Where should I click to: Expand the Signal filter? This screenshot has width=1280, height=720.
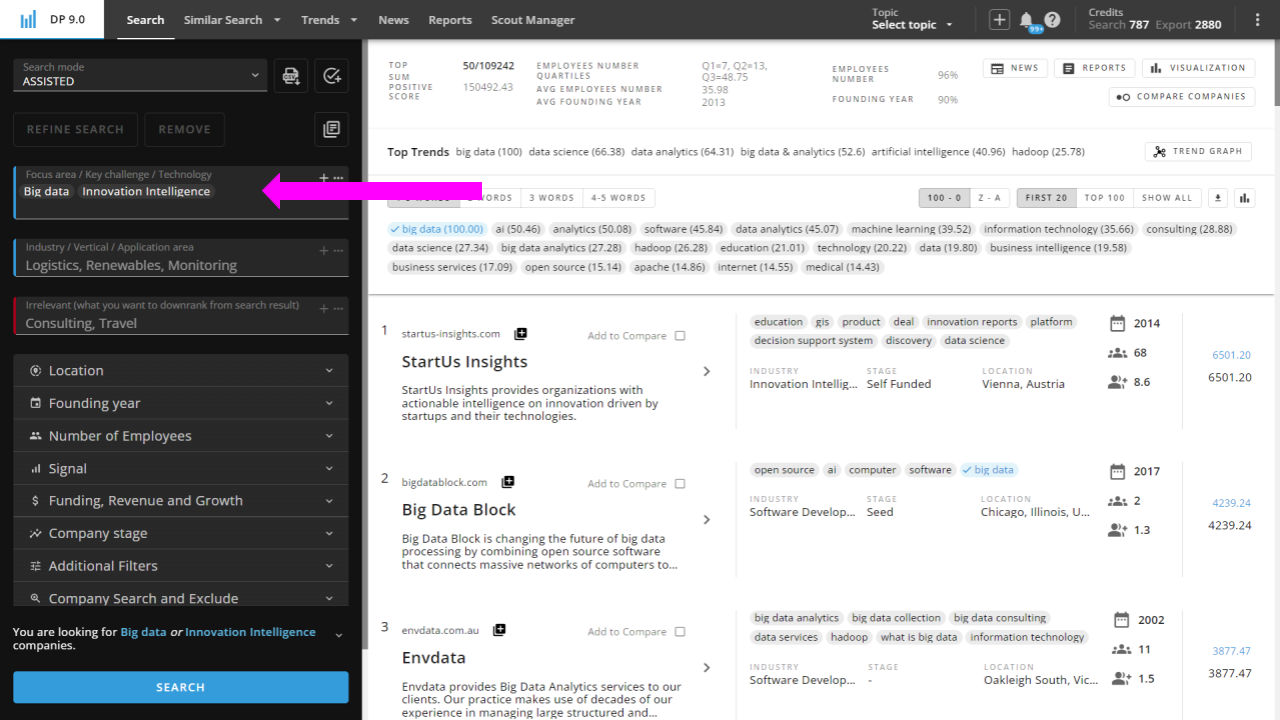coord(181,468)
